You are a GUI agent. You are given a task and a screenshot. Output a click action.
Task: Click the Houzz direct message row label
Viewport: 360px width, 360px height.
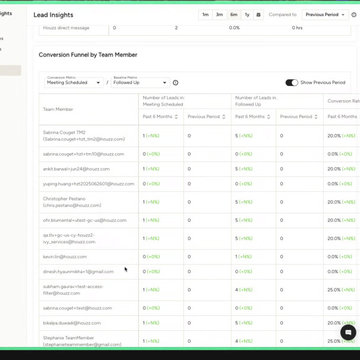coord(66,28)
